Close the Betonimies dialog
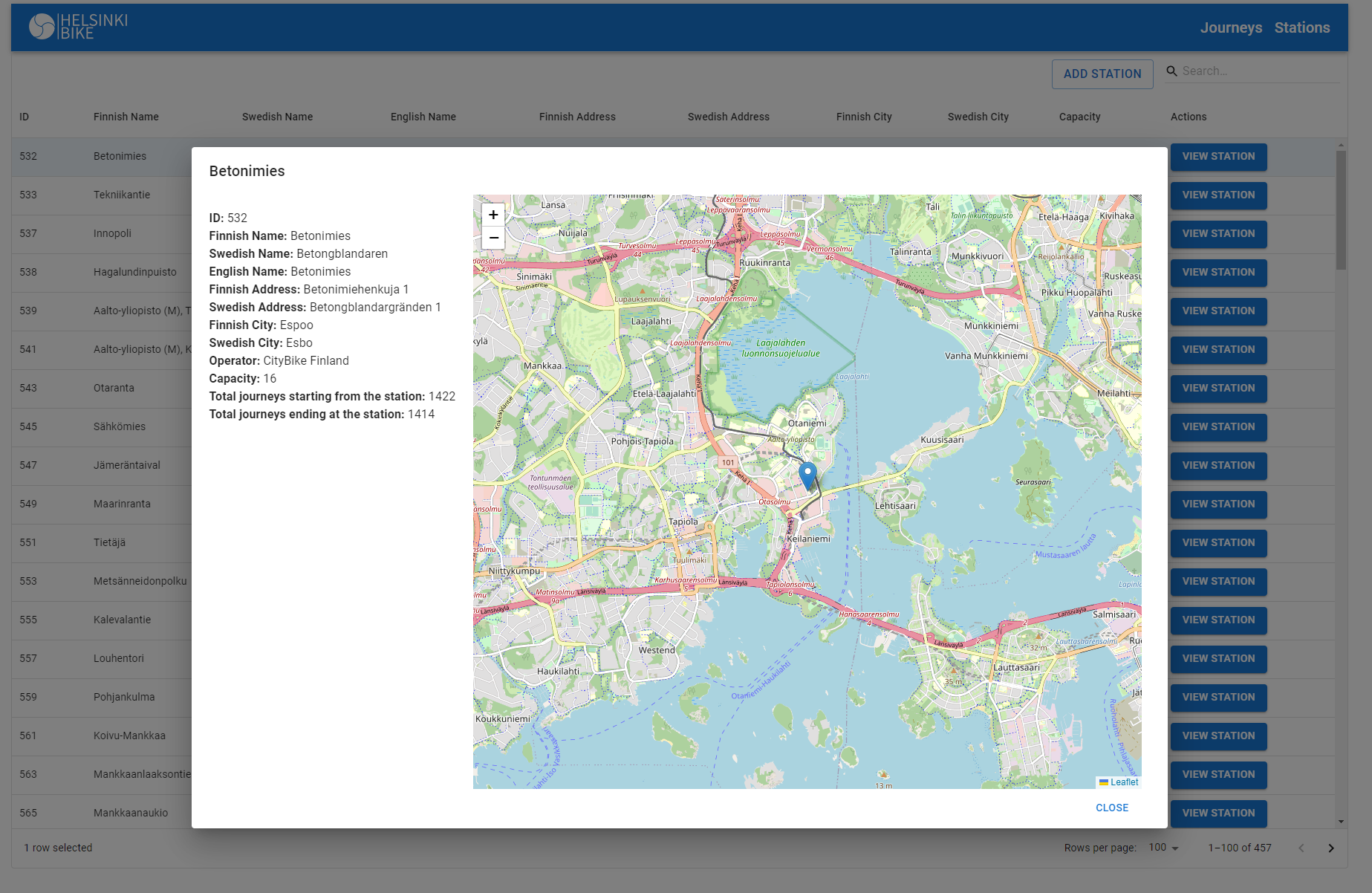Image resolution: width=1372 pixels, height=893 pixels. point(1111,808)
